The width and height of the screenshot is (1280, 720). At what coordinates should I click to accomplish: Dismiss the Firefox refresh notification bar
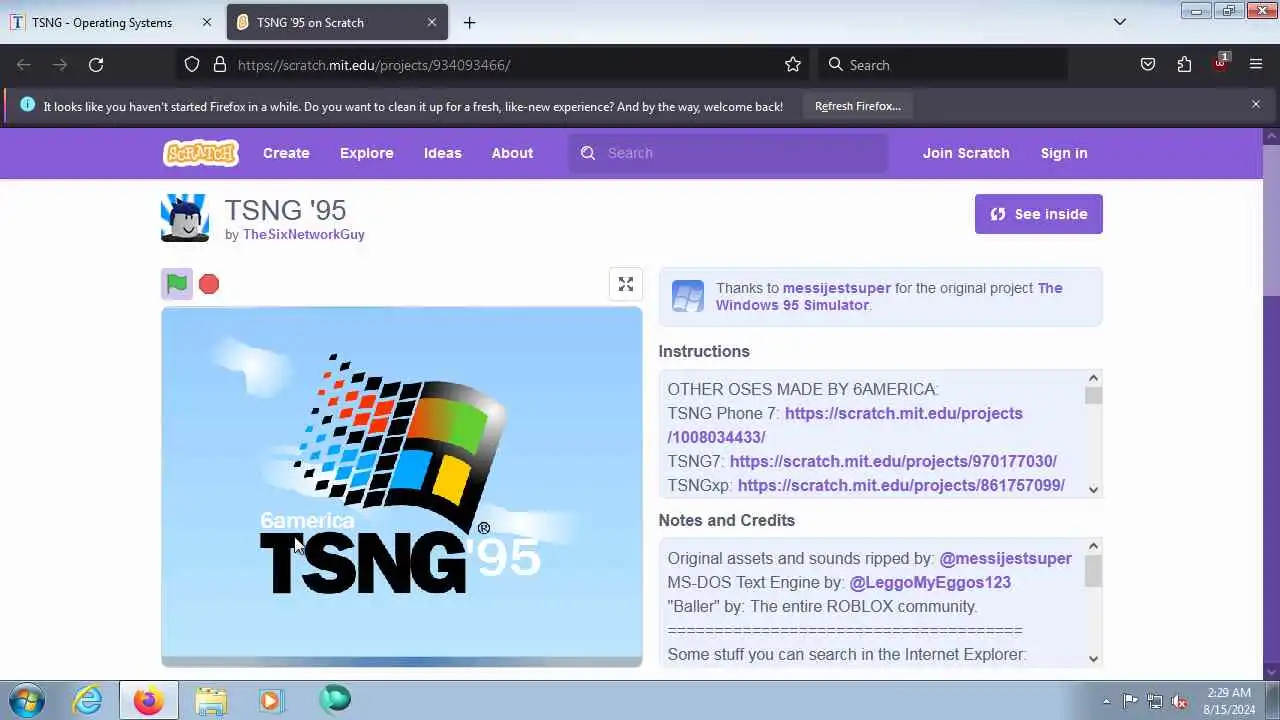click(x=1256, y=104)
